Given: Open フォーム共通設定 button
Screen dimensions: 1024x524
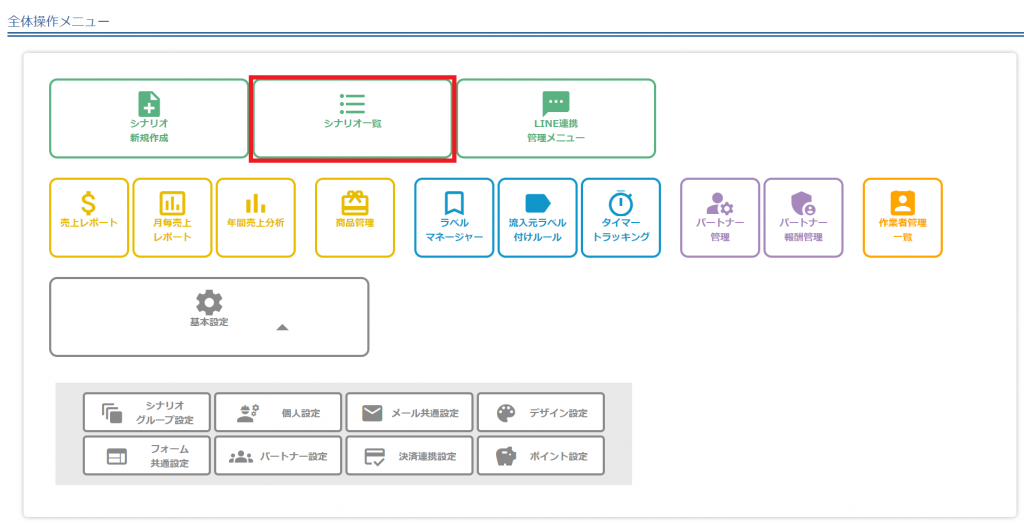Looking at the screenshot, I should [x=147, y=455].
